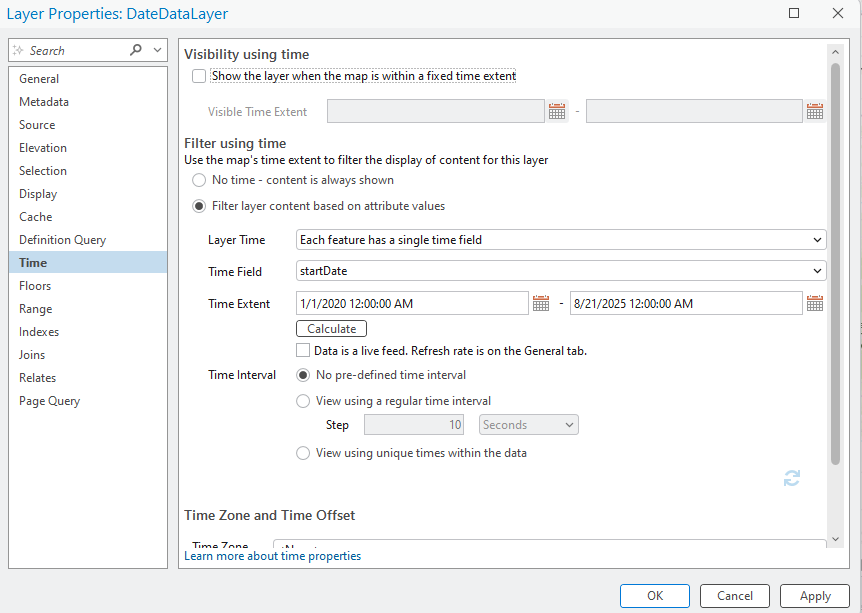Maximize the Layer Properties dialog
Viewport: 862px width, 613px height.
click(x=794, y=14)
